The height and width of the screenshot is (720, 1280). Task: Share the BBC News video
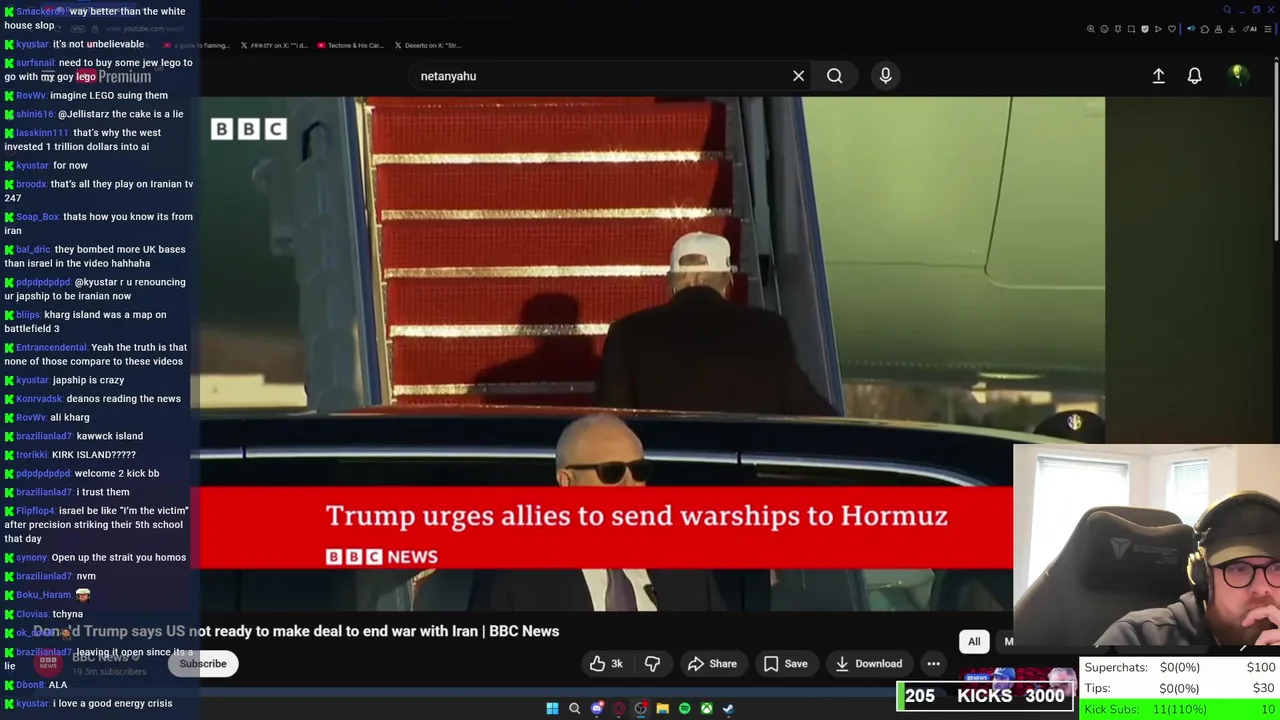pyautogui.click(x=712, y=664)
